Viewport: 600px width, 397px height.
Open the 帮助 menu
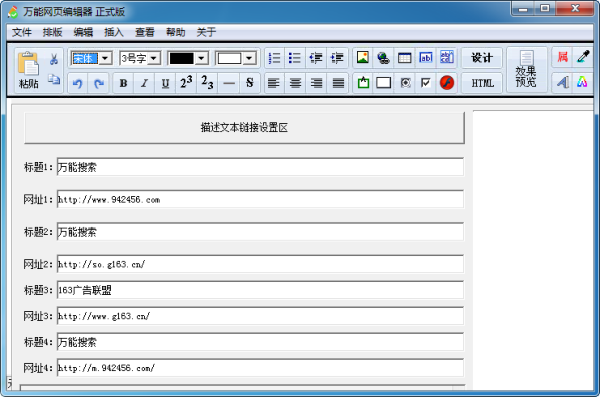click(175, 33)
